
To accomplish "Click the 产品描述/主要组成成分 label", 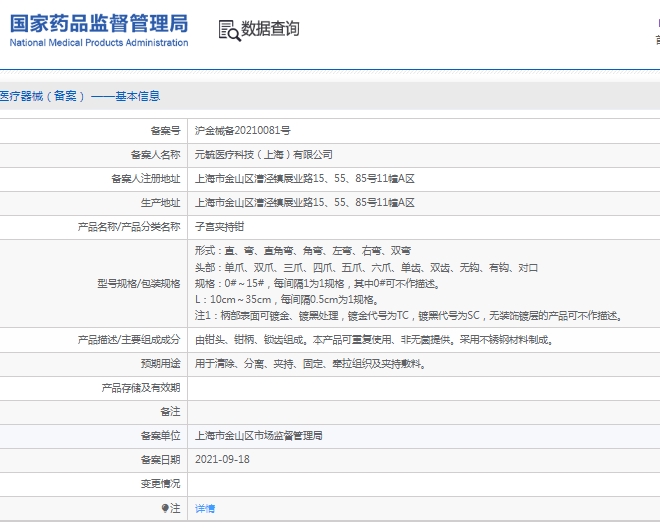I will tap(129, 340).
